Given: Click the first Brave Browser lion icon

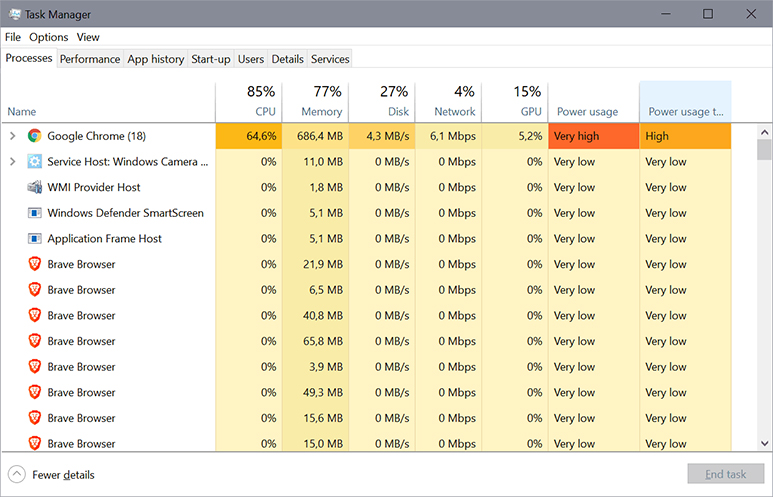Looking at the screenshot, I should tap(34, 264).
